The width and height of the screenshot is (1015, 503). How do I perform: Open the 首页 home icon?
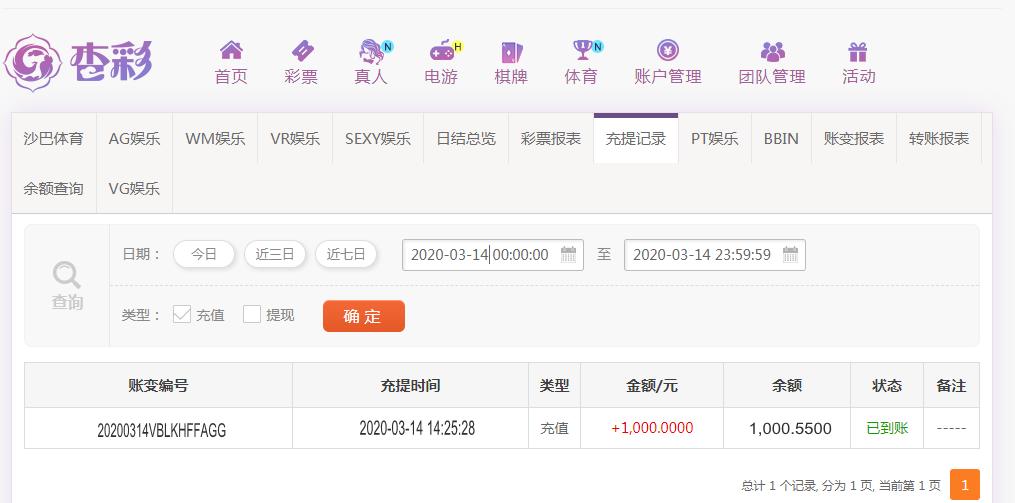231,50
